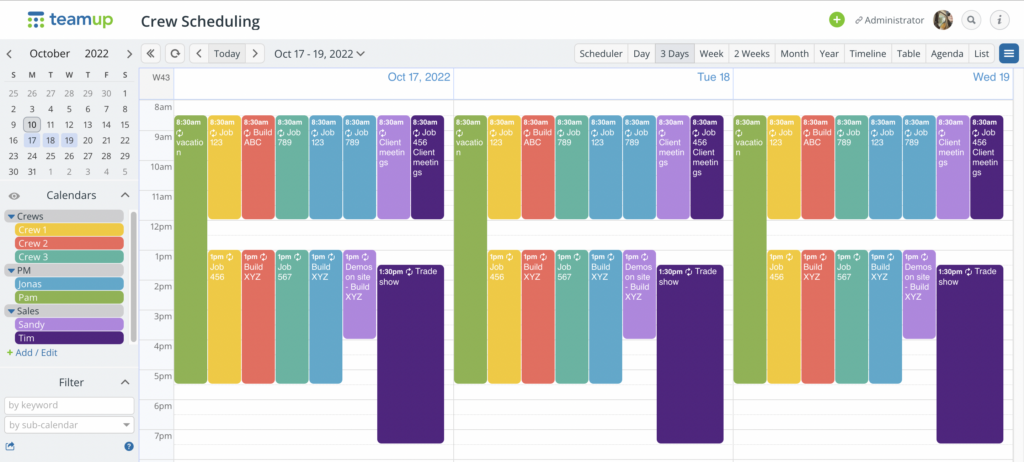Switch to Scheduler view
The height and width of the screenshot is (462, 1024).
pos(601,54)
